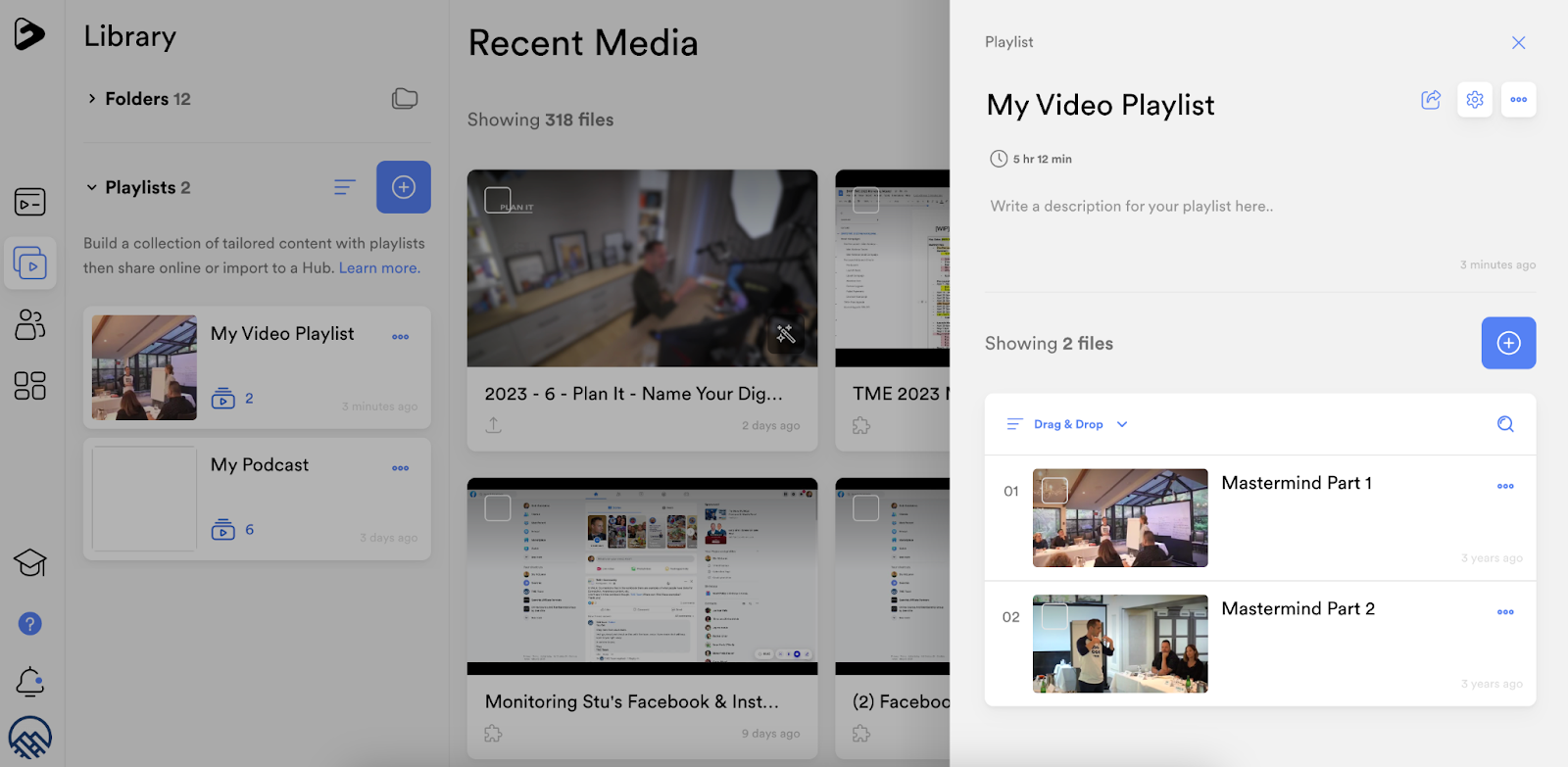Open the help question mark icon
The height and width of the screenshot is (767, 1568).
point(30,624)
